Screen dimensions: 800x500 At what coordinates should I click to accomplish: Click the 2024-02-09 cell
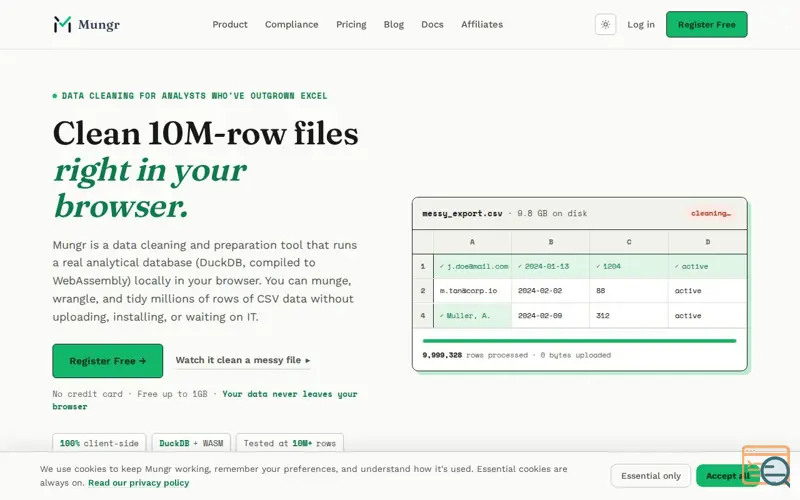coord(551,316)
